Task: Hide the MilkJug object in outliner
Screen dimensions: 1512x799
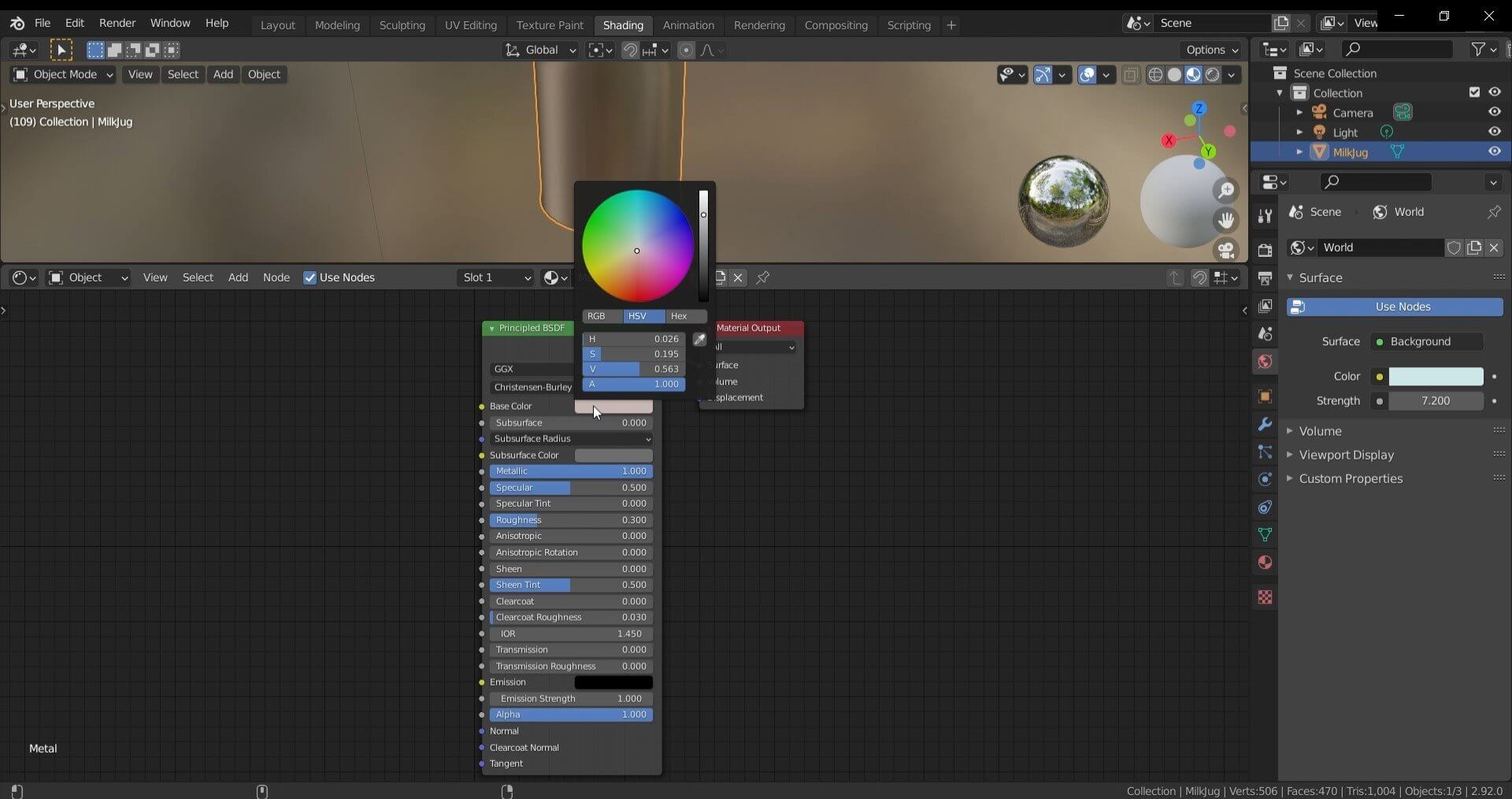Action: click(x=1494, y=151)
